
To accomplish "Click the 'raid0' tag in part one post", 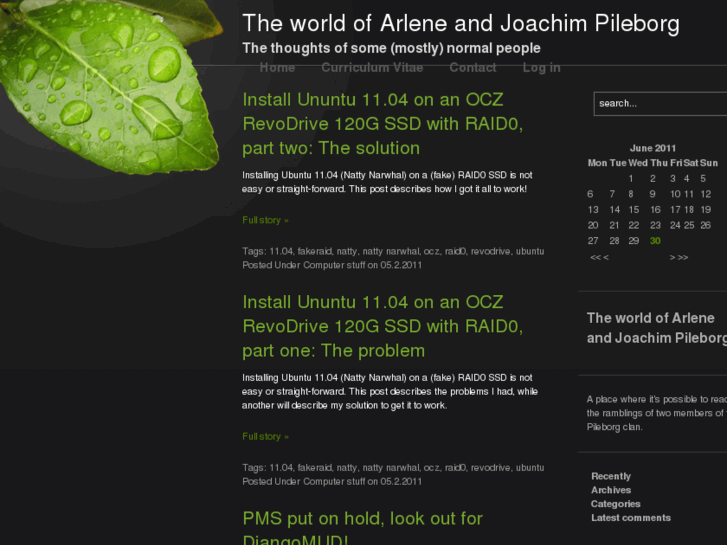I will click(455, 468).
